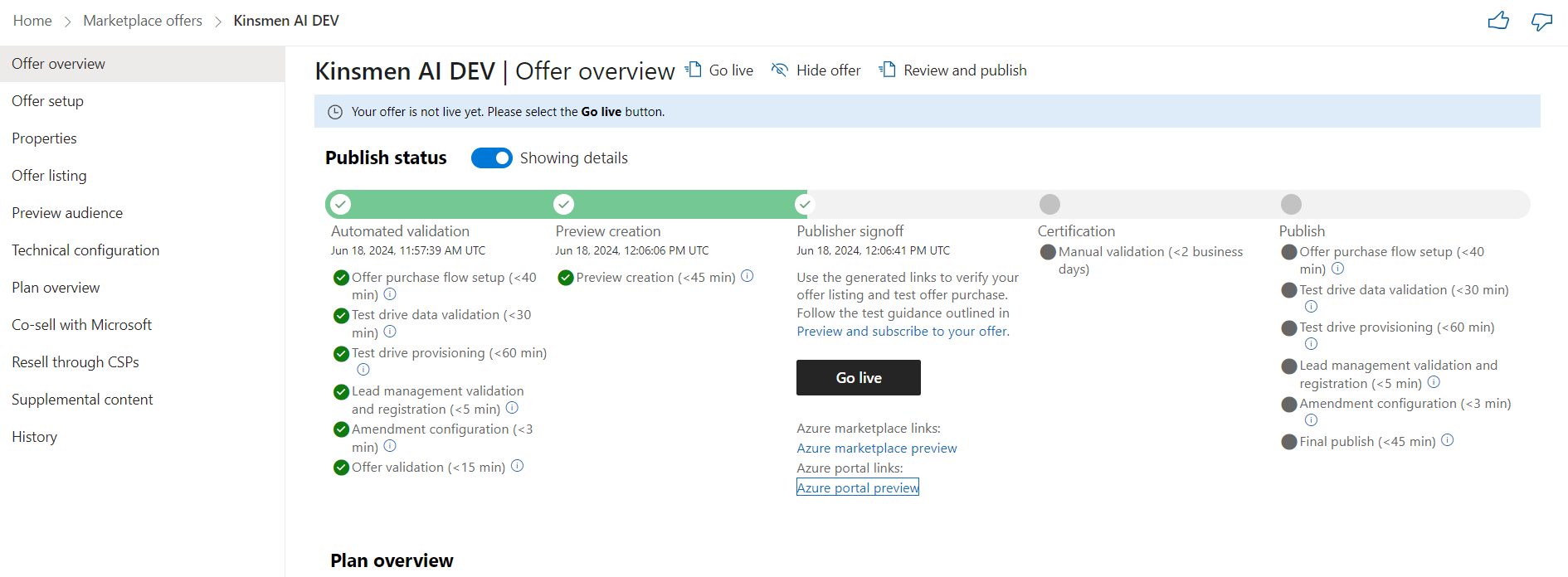Click the Publisher signoff step marker
Screen dimensions: 1568x577
click(x=804, y=204)
